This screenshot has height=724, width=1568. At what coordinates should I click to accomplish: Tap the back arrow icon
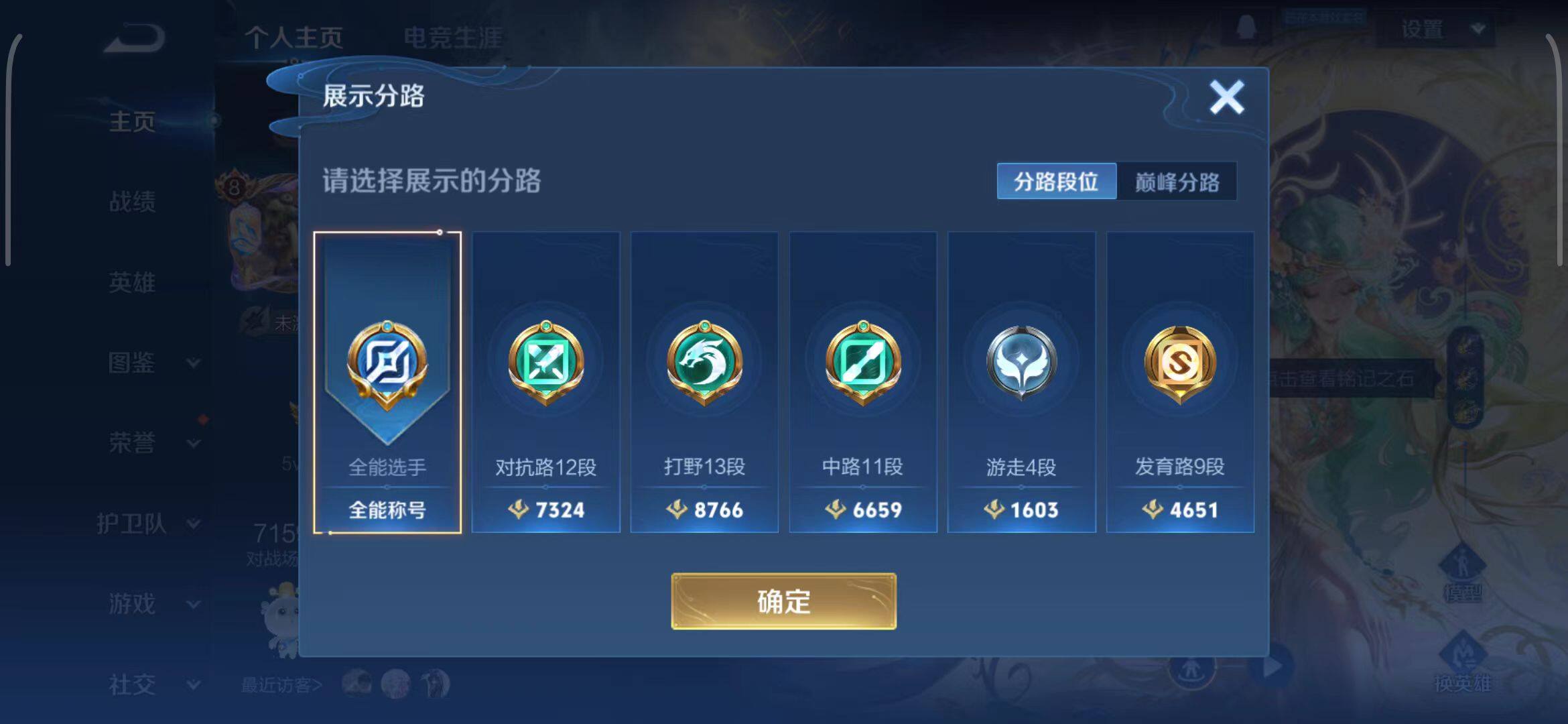coord(134,38)
